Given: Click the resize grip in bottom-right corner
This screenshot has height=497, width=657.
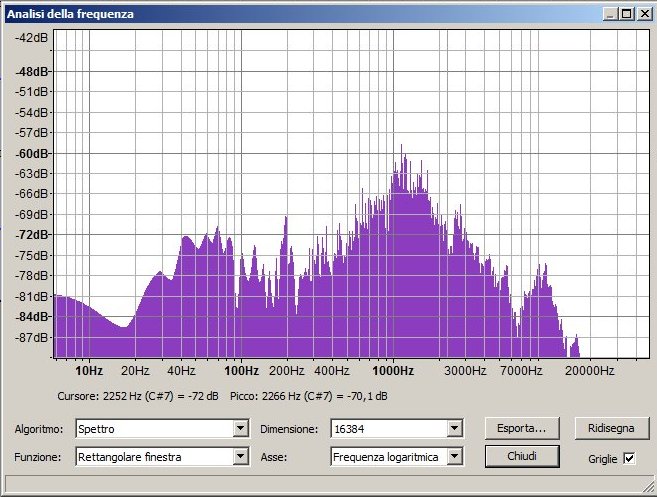Looking at the screenshot, I should tap(648, 487).
